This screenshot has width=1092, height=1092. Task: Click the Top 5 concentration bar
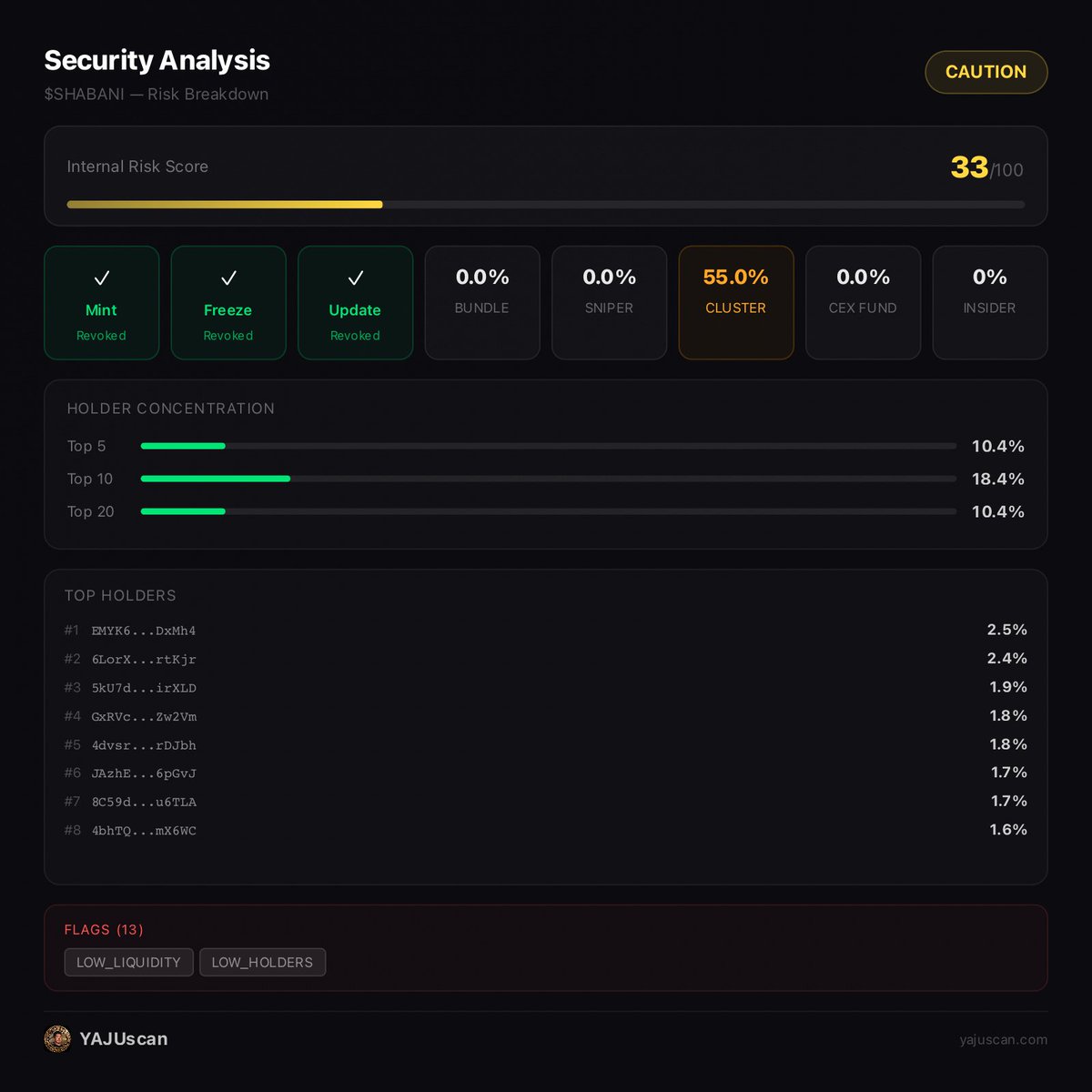[x=549, y=446]
